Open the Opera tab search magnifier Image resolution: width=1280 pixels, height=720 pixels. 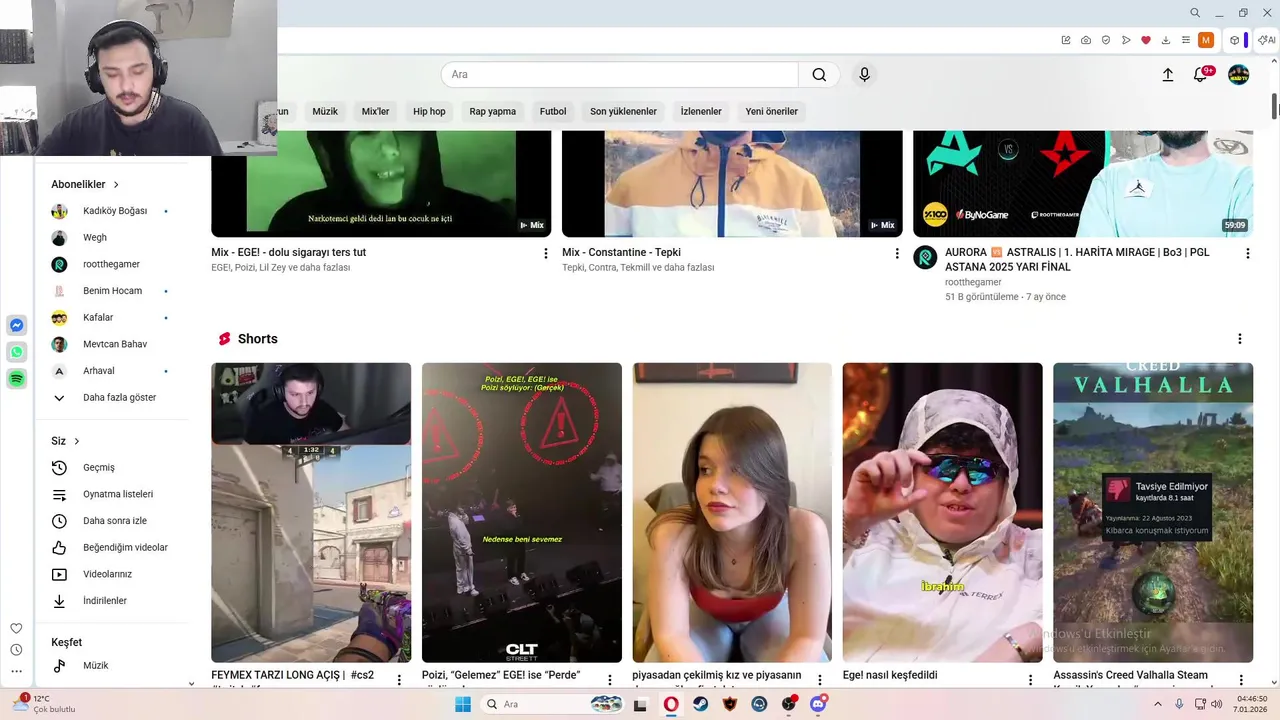tap(1195, 13)
